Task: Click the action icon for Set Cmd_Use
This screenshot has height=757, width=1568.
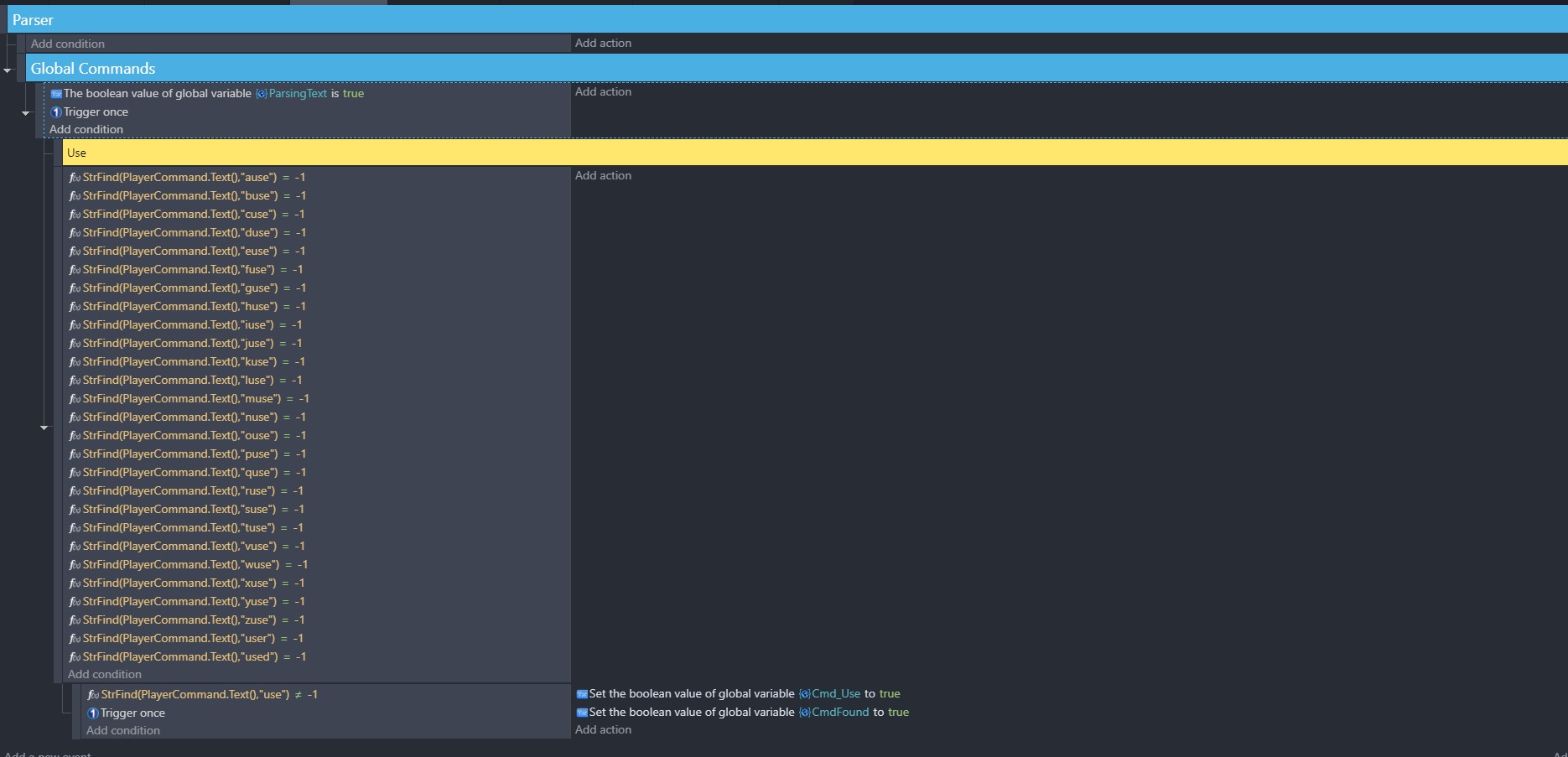Action: tap(582, 694)
